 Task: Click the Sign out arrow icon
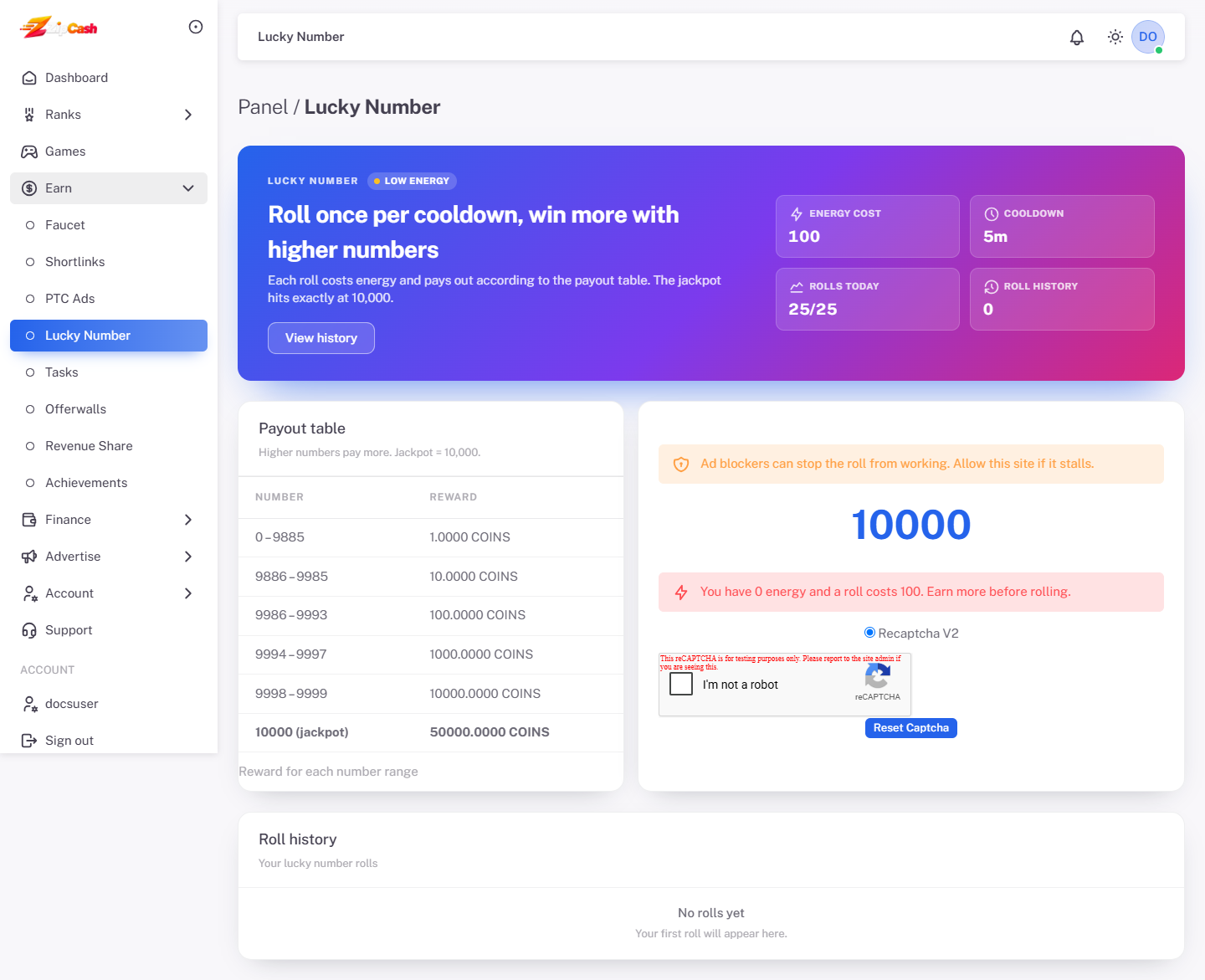click(29, 741)
